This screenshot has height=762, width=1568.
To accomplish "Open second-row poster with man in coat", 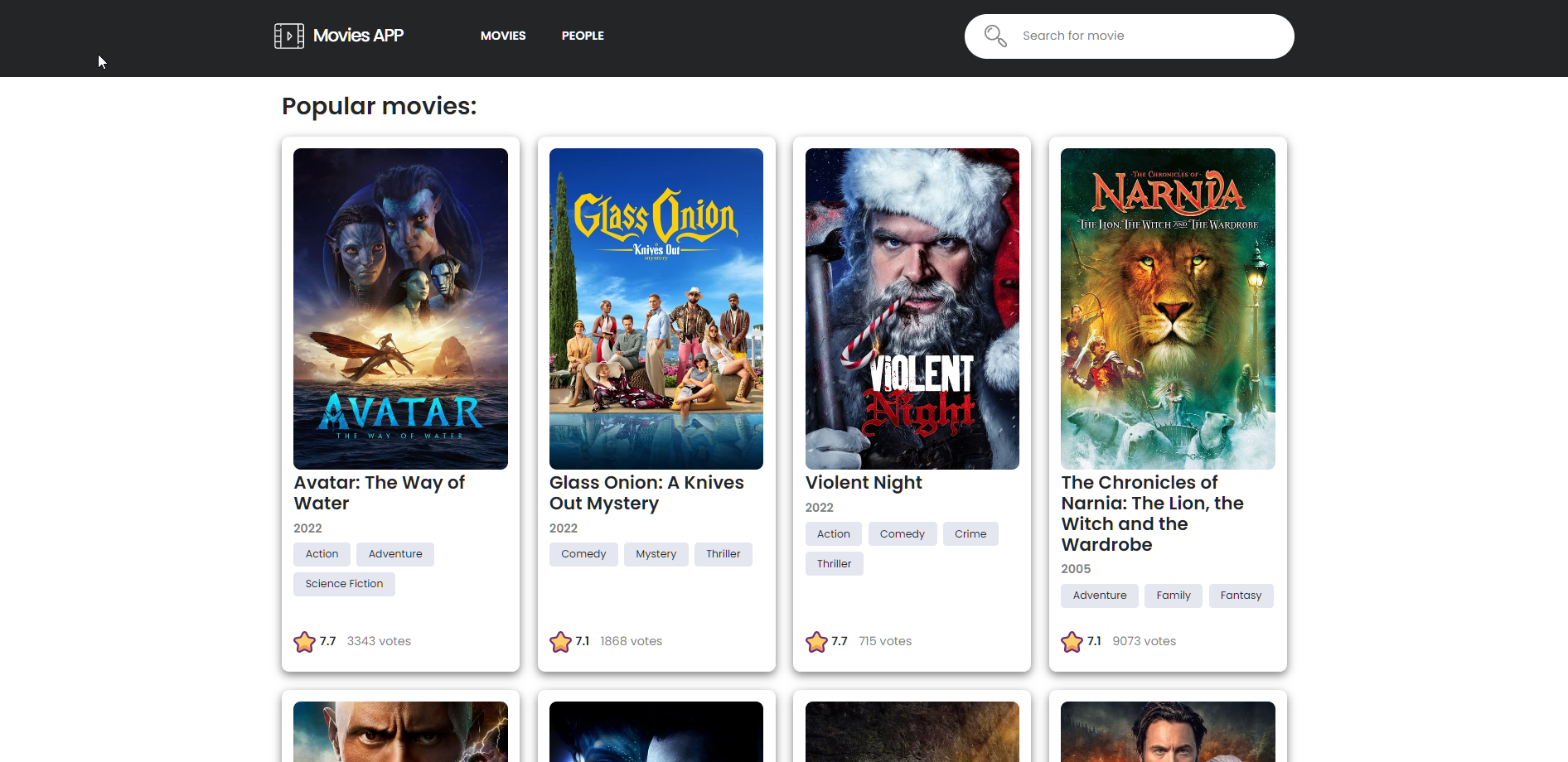I will 1168,731.
